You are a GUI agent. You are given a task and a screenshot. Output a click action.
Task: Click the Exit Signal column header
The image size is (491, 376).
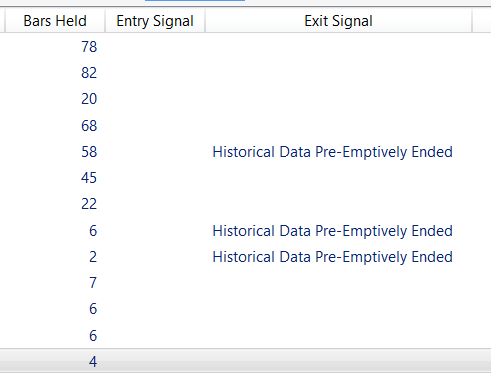[x=338, y=21]
